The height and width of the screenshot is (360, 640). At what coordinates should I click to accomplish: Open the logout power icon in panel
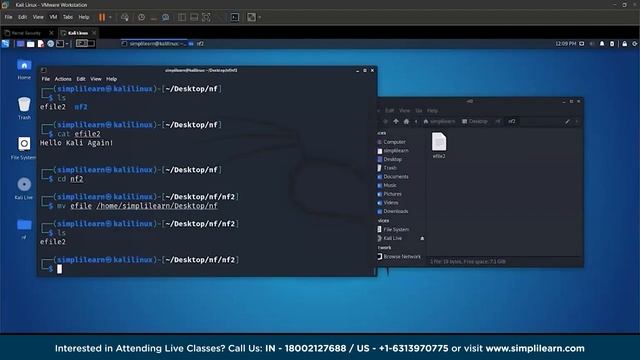[x=635, y=44]
